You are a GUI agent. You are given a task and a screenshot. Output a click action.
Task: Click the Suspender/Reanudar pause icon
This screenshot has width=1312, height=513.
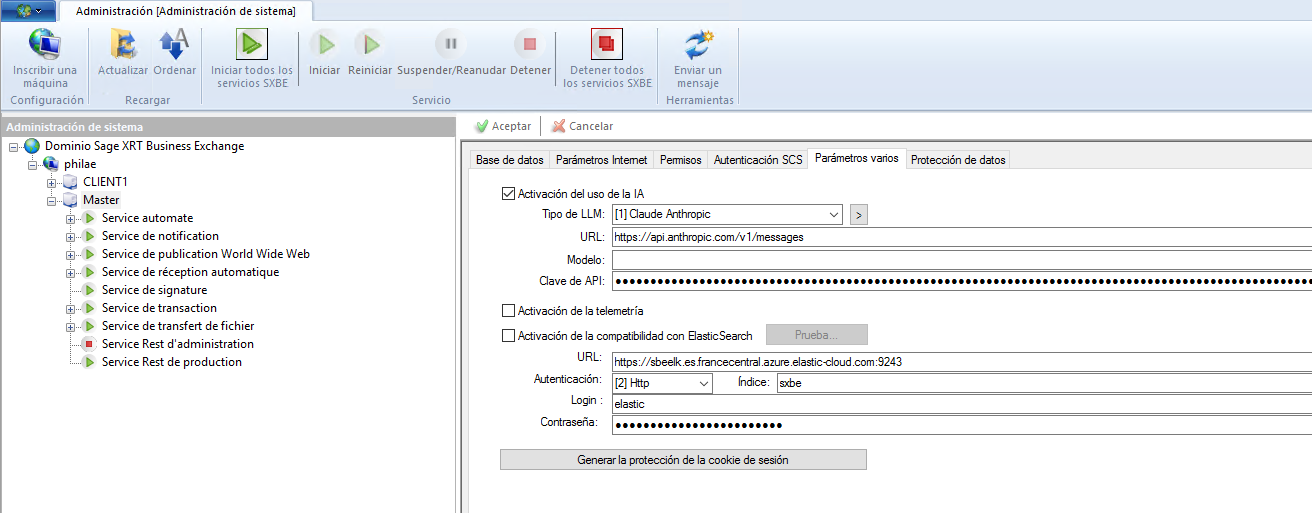pyautogui.click(x=450, y=44)
